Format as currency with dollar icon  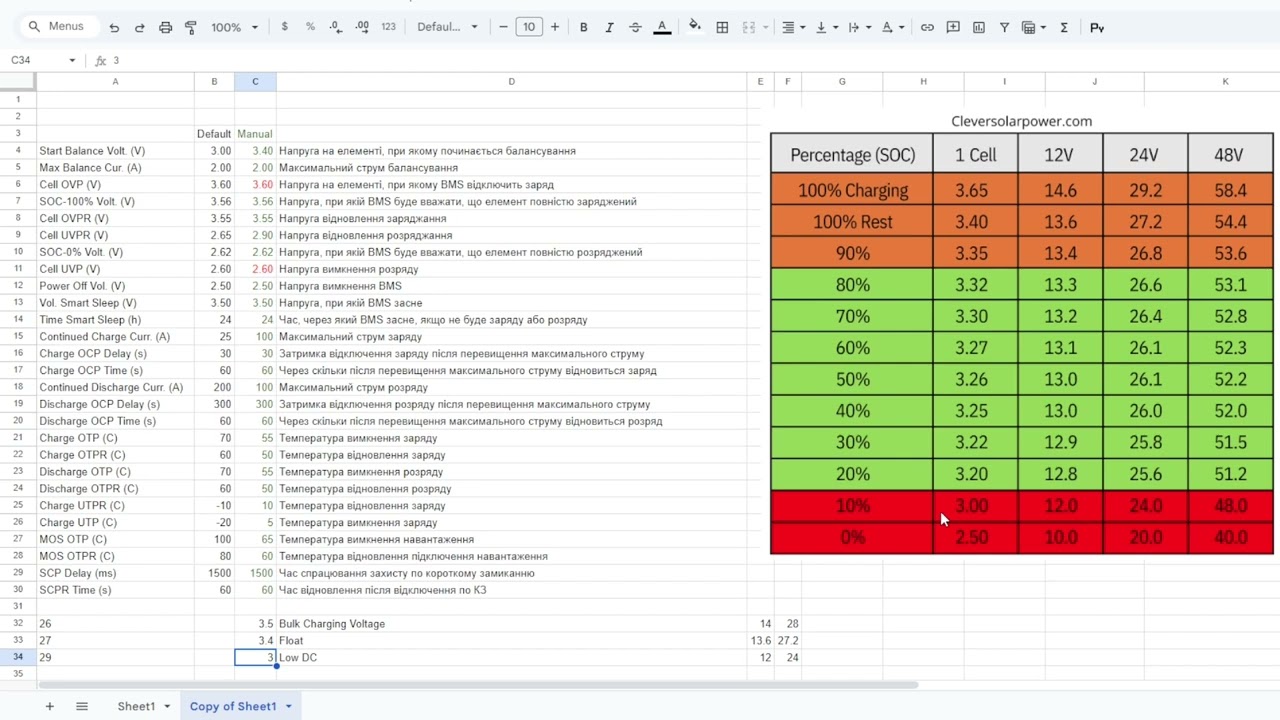click(284, 27)
